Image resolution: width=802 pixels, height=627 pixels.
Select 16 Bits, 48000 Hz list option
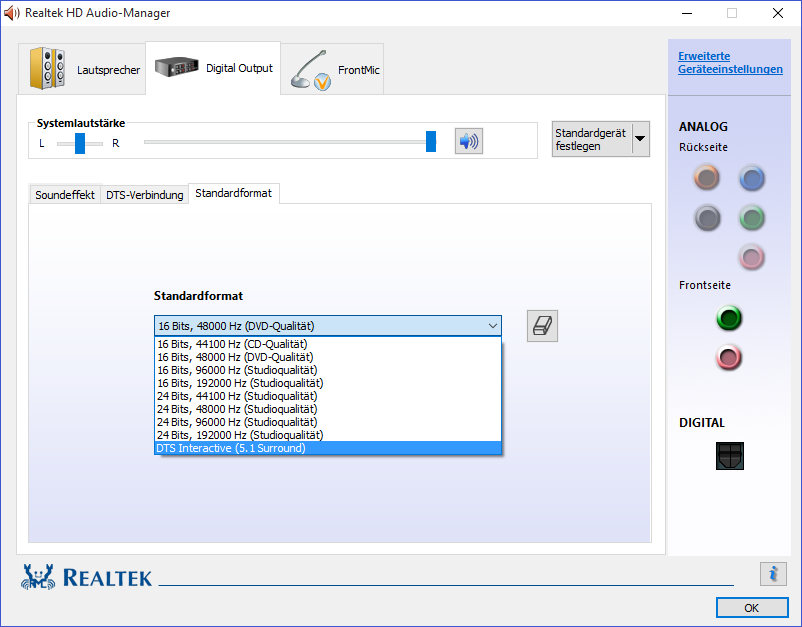click(x=327, y=357)
